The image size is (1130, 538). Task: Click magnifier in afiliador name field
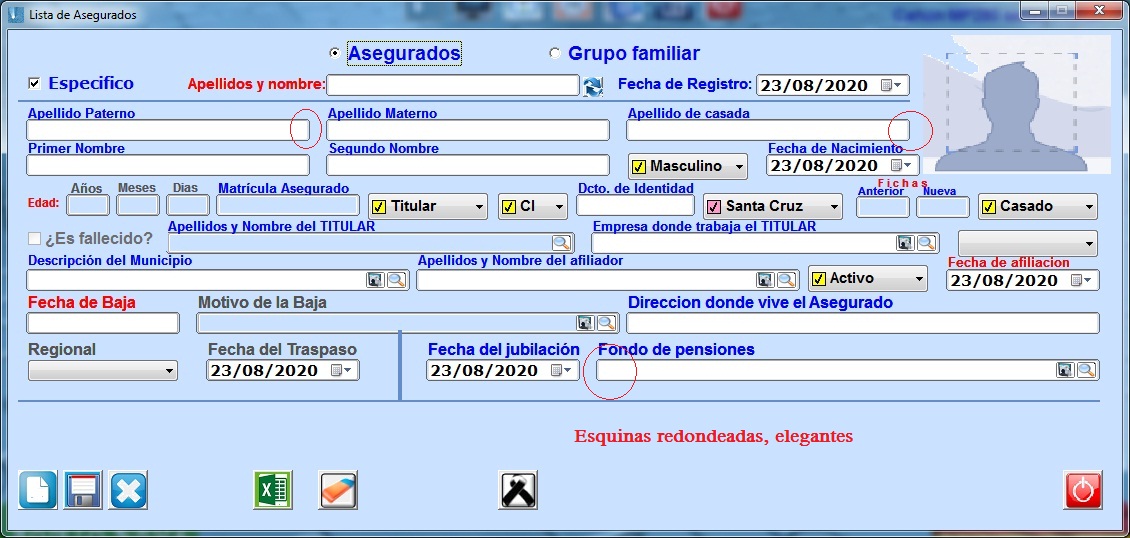786,279
